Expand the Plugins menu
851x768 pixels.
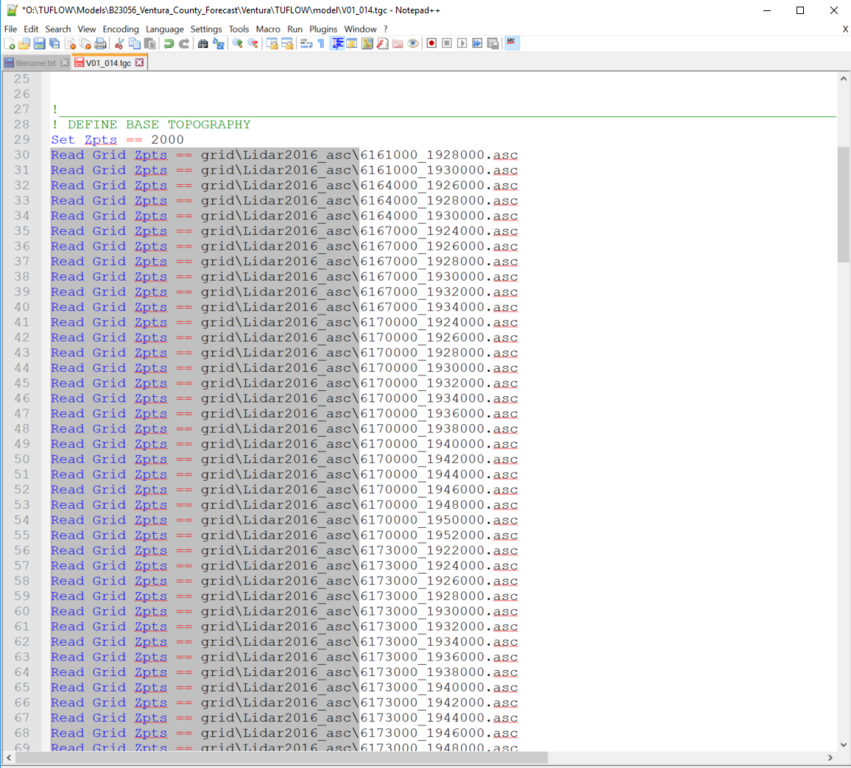coord(323,29)
